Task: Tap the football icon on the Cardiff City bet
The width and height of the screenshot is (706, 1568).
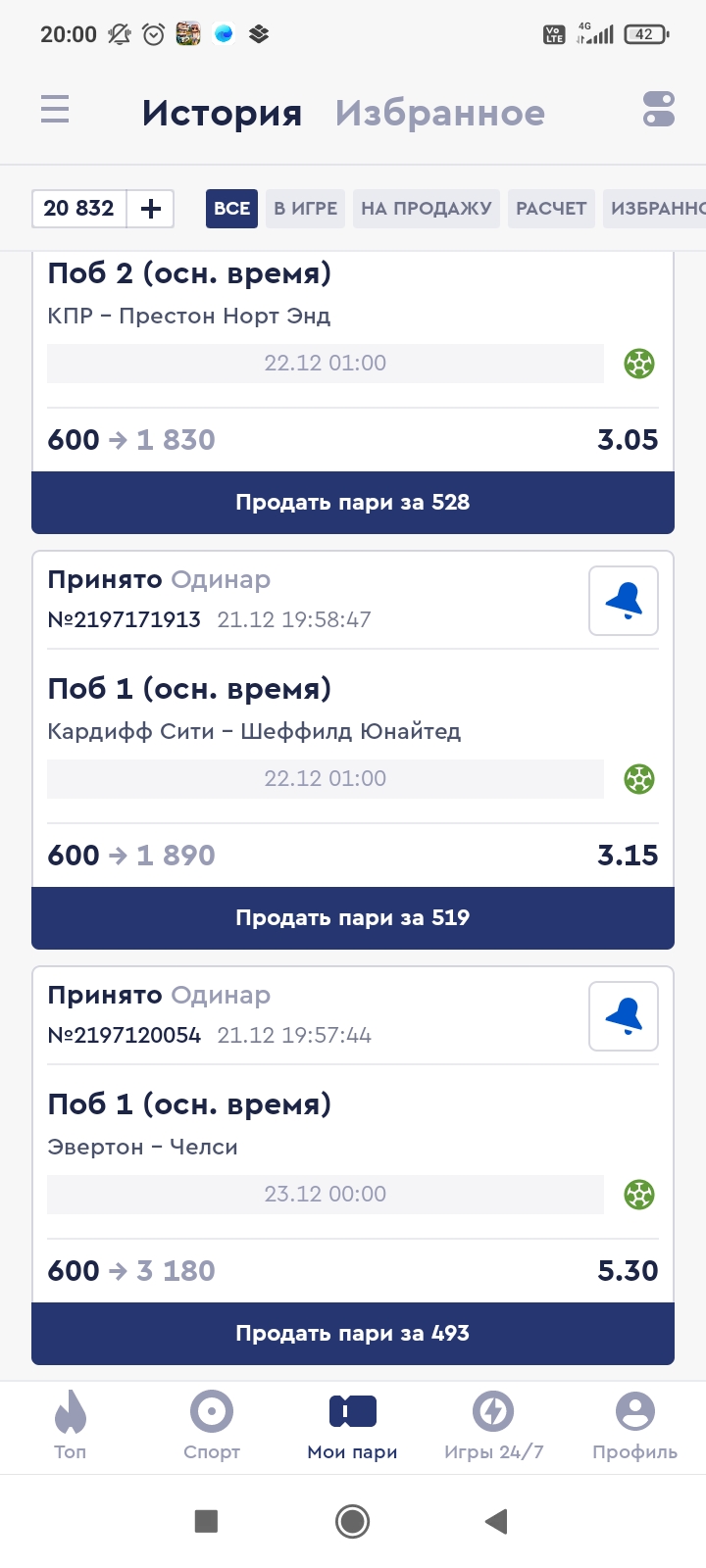Action: point(639,779)
